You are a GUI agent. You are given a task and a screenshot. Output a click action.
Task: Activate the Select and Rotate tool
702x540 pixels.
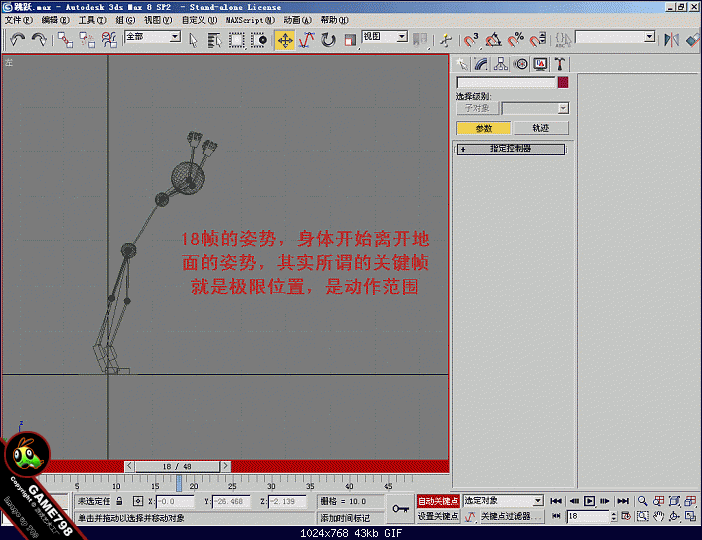pyautogui.click(x=328, y=40)
